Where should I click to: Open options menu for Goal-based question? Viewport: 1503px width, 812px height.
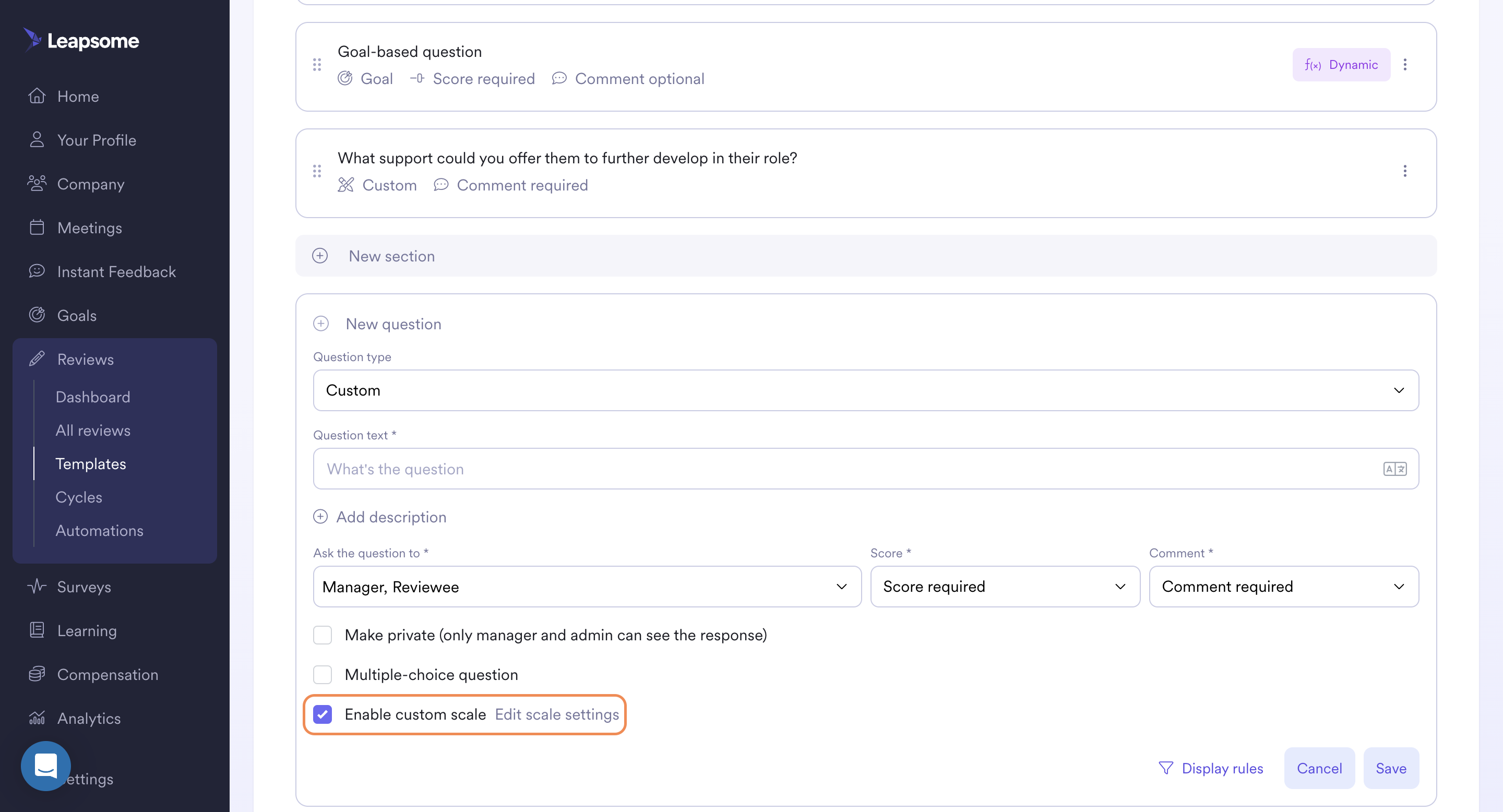(1405, 65)
